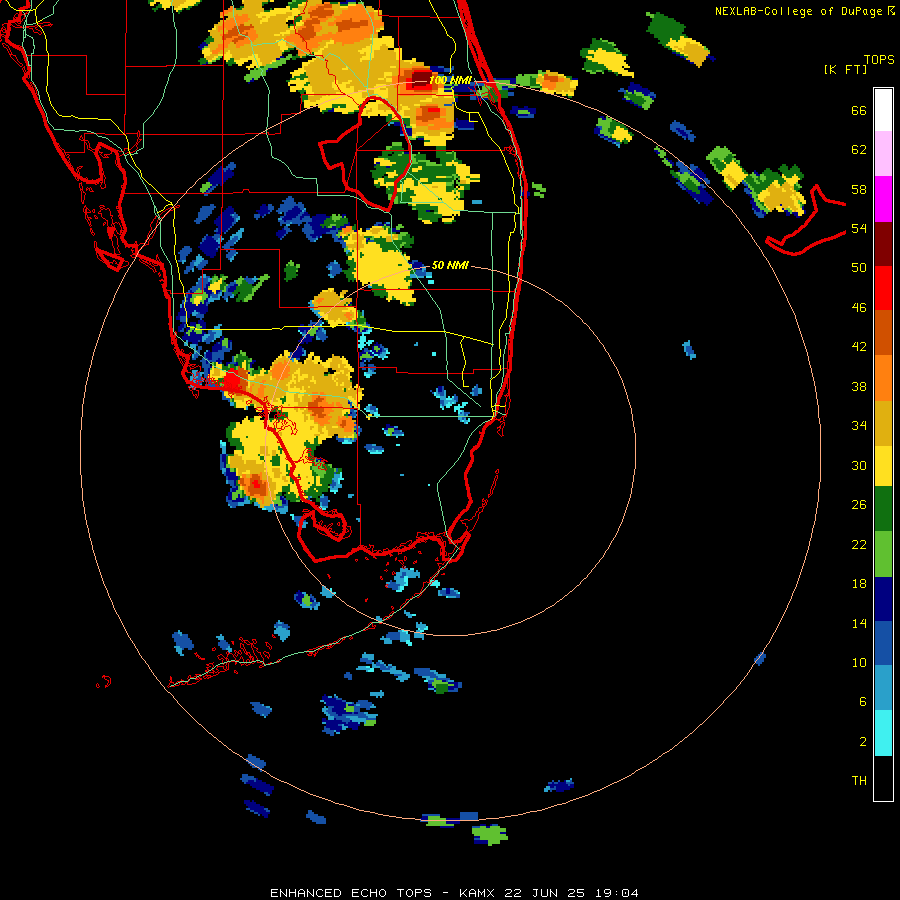900x900 pixels.
Task: Click the lone green echo below the outer ring's bottom edge
Action: 490,835
